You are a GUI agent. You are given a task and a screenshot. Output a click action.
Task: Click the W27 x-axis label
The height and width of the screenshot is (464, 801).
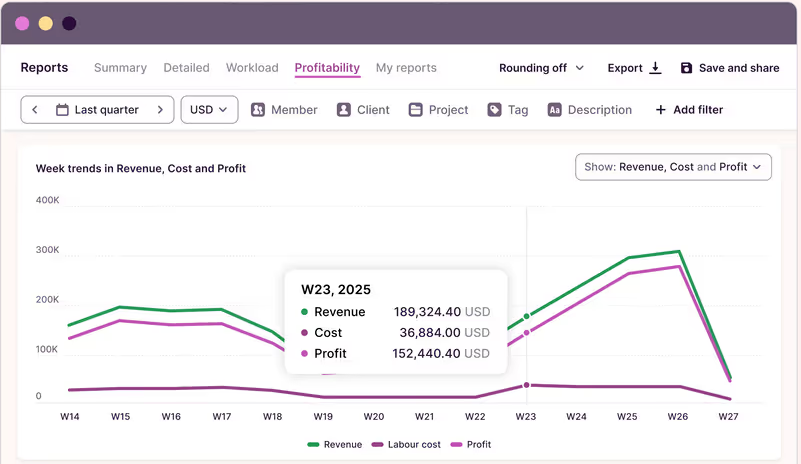[728, 416]
